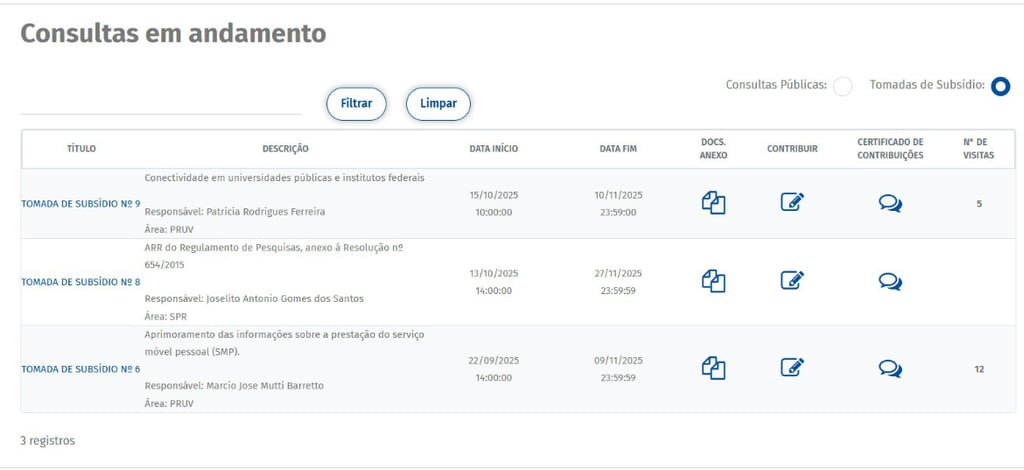Open the Tomada de Subsídio Nº 9 link
The width and height of the screenshot is (1024, 470).
81,204
